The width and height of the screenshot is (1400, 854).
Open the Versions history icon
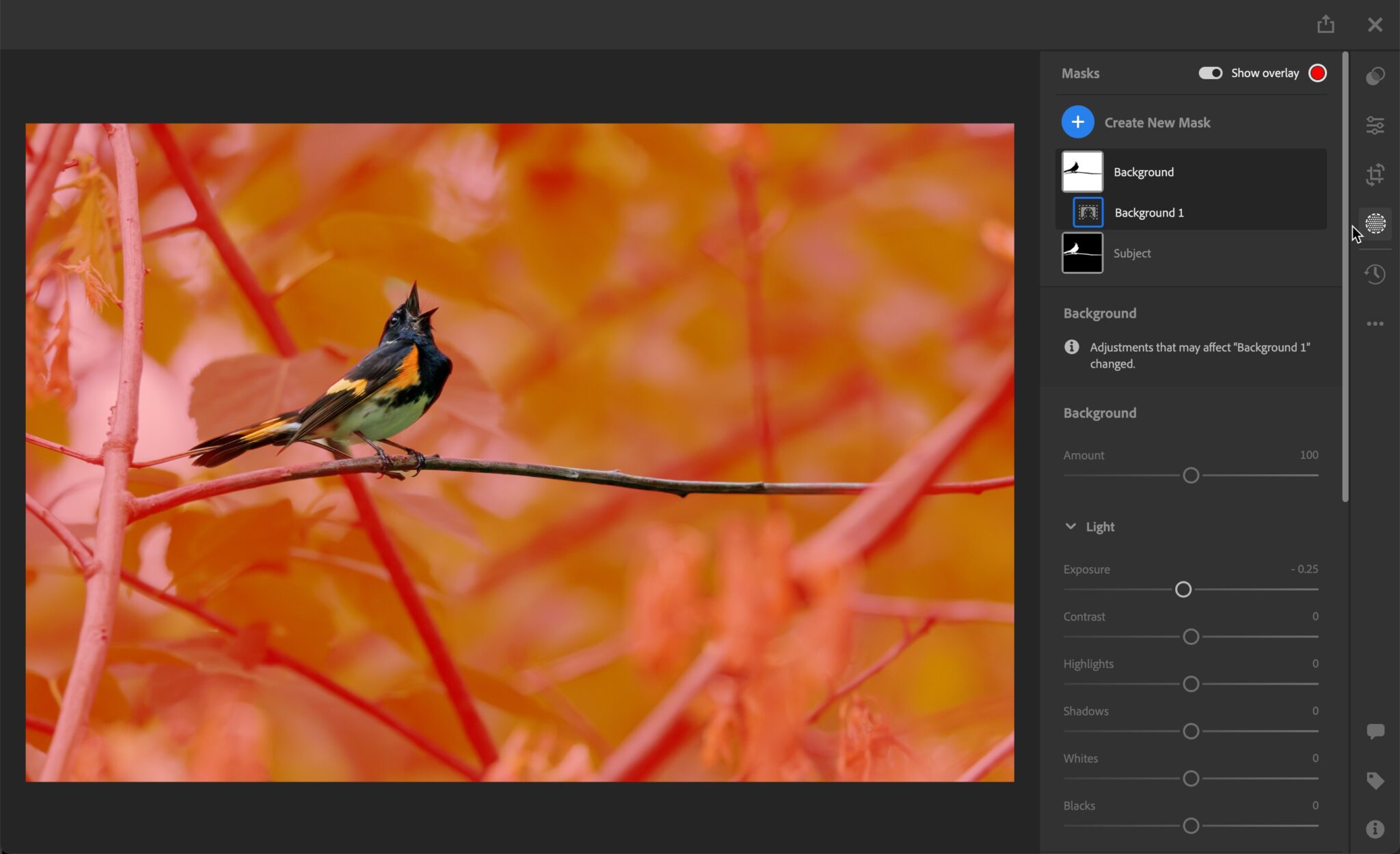click(1375, 274)
